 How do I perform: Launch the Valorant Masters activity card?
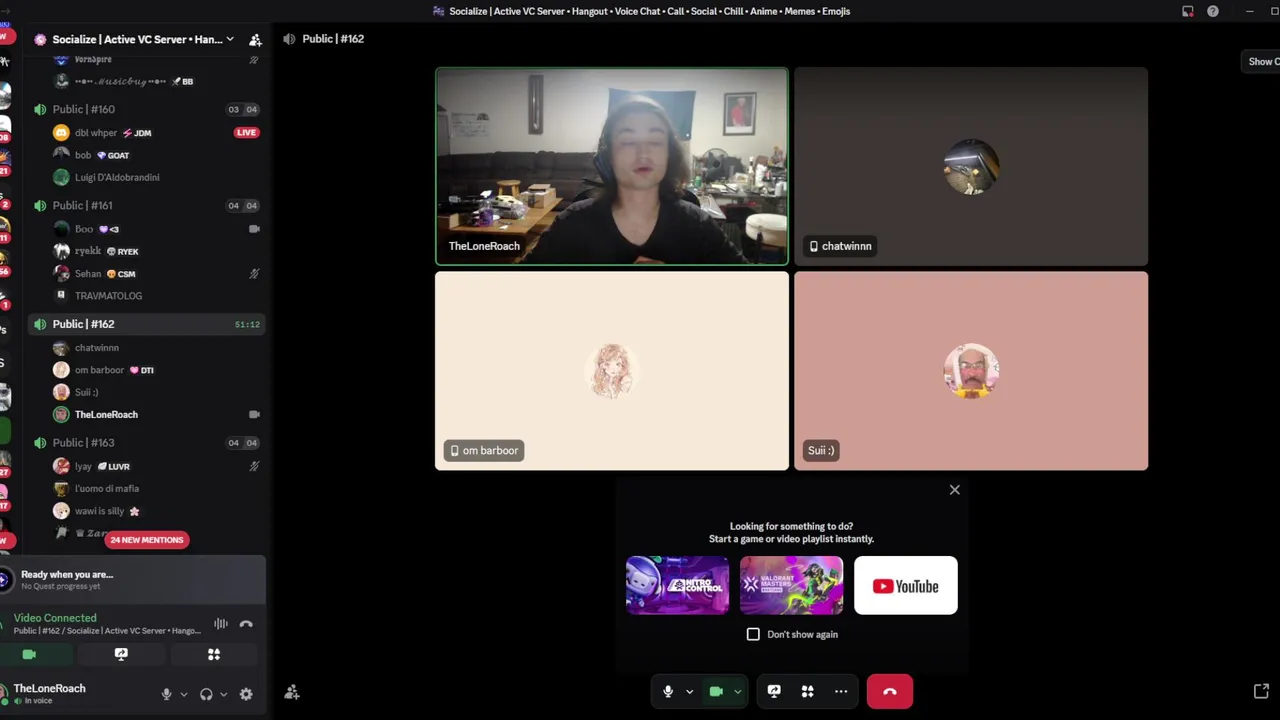tap(791, 586)
